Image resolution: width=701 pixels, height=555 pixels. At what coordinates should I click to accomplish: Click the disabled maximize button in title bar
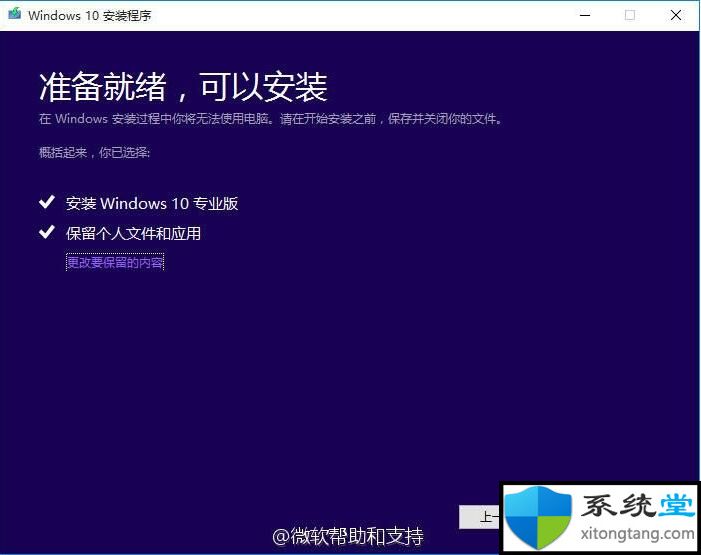tap(630, 15)
